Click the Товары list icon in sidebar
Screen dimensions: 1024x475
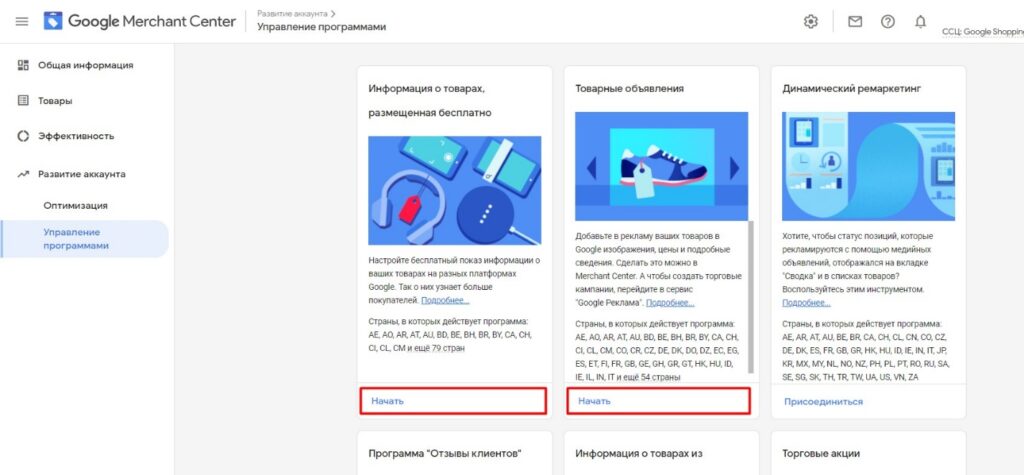24,101
